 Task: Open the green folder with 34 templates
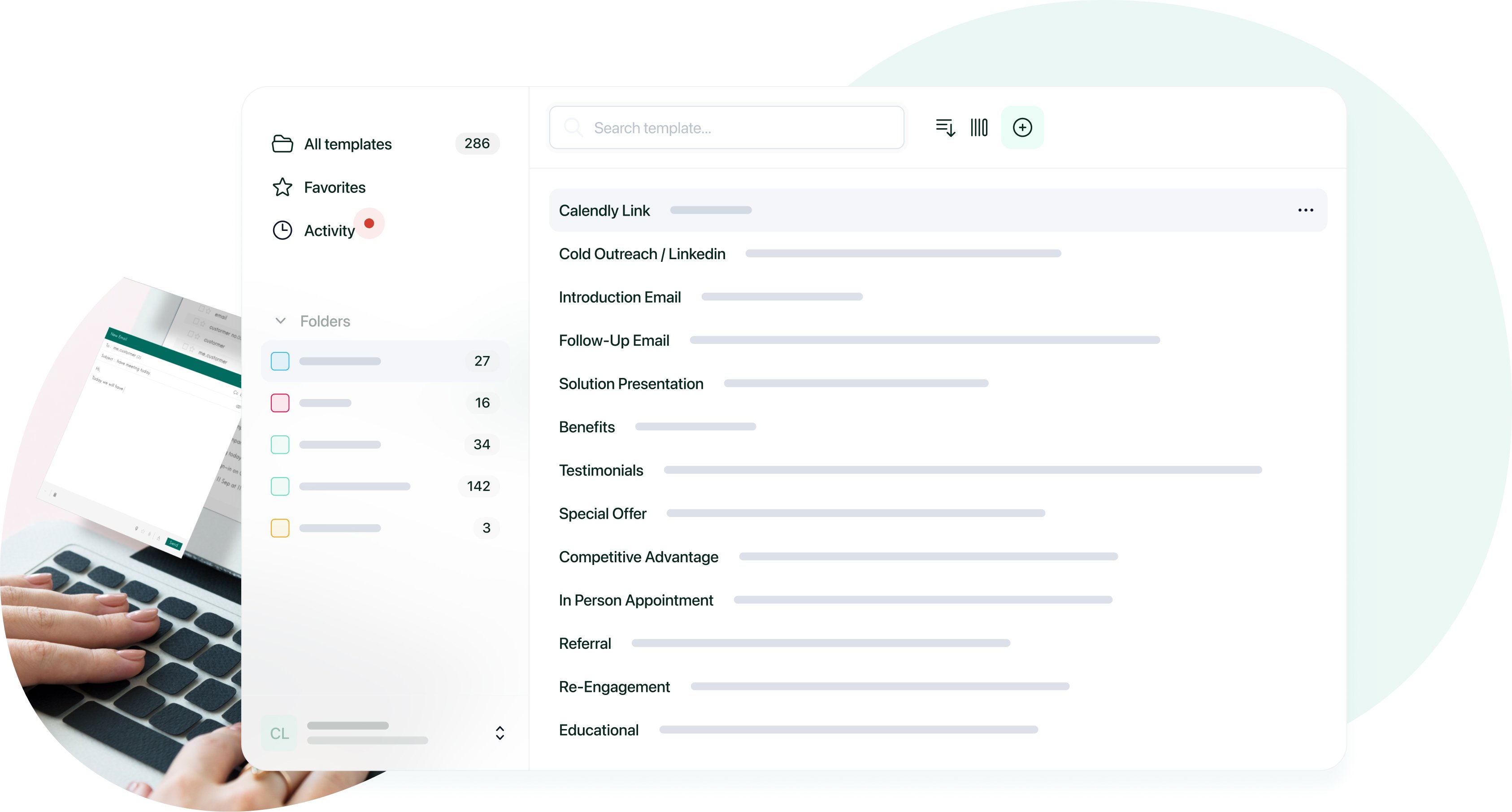386,444
